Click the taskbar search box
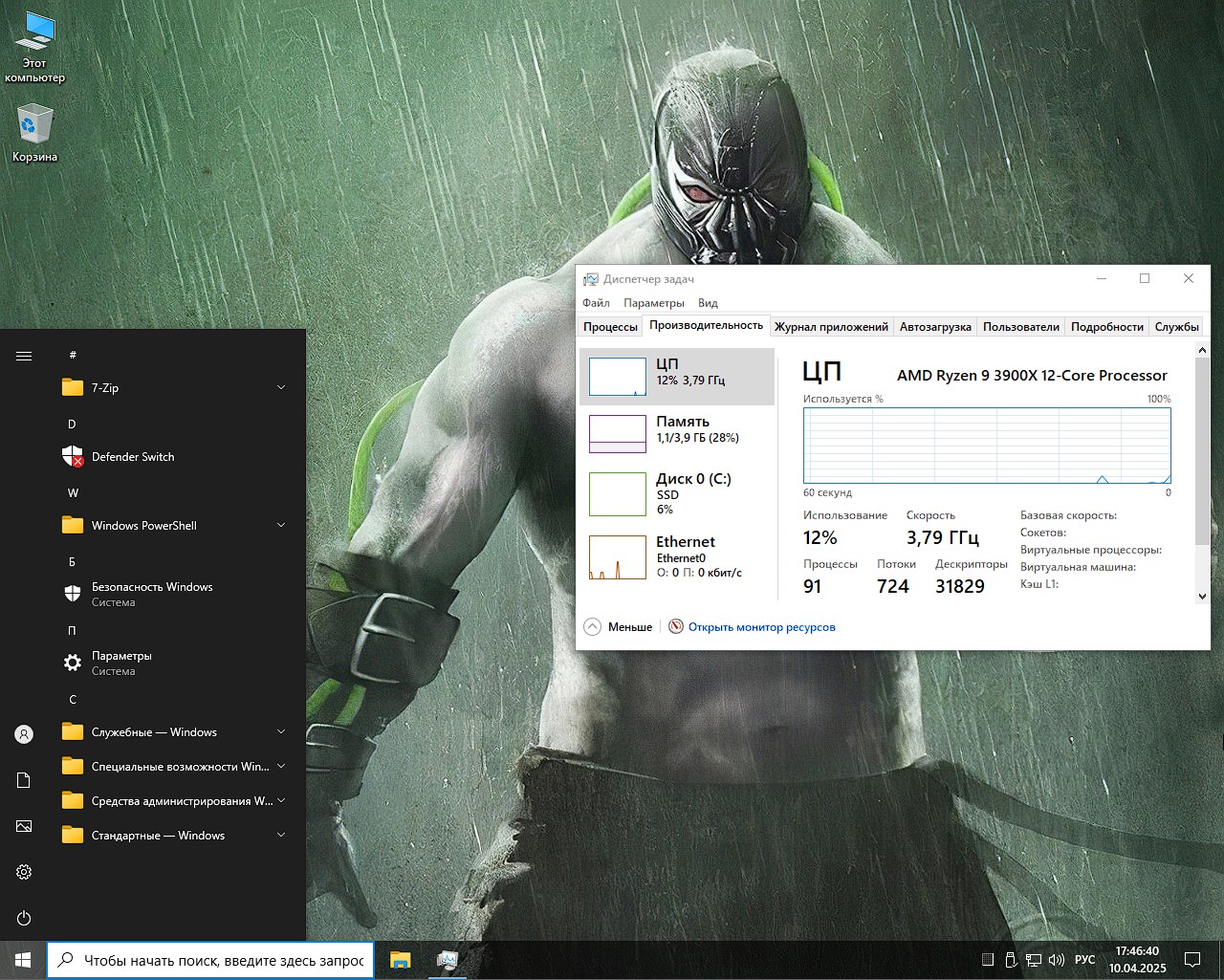The width and height of the screenshot is (1224, 980). tap(209, 960)
